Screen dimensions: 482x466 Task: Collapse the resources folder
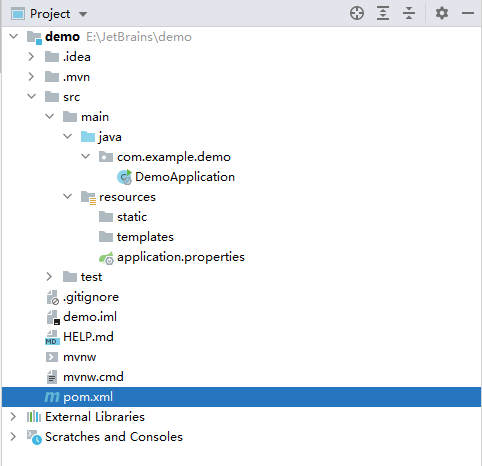(68, 196)
